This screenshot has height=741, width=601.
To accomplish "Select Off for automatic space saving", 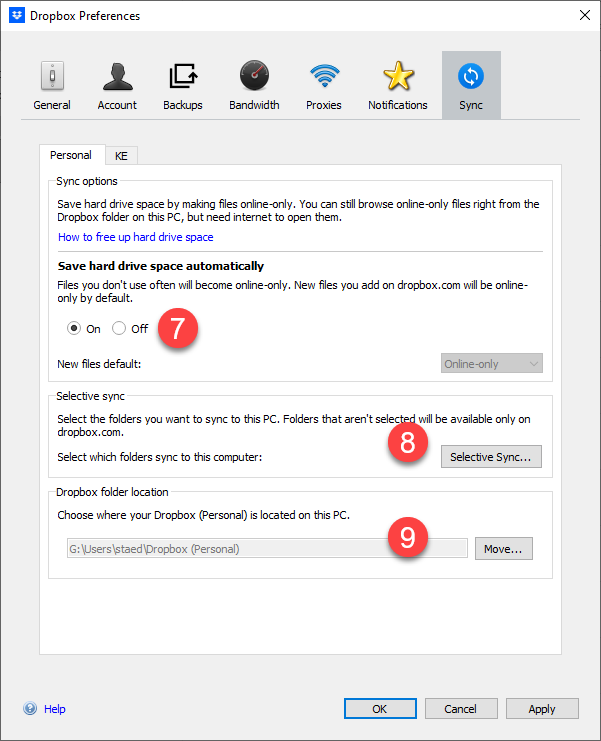I will coord(119,328).
